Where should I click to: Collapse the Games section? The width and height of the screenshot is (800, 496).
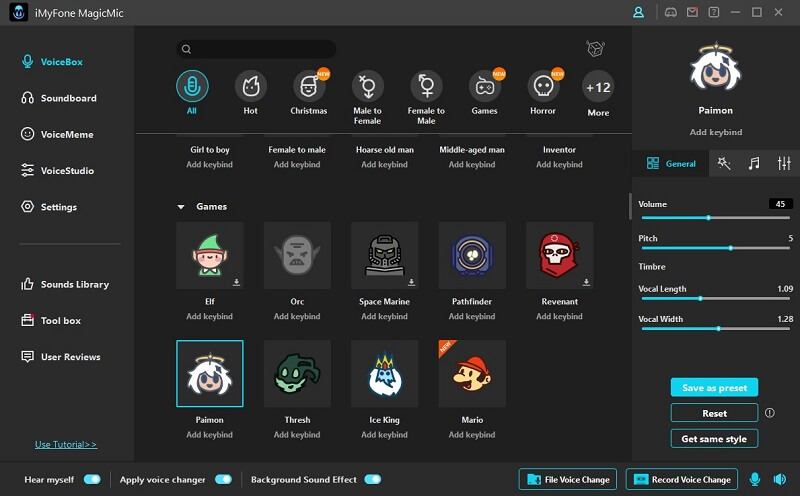(x=181, y=207)
